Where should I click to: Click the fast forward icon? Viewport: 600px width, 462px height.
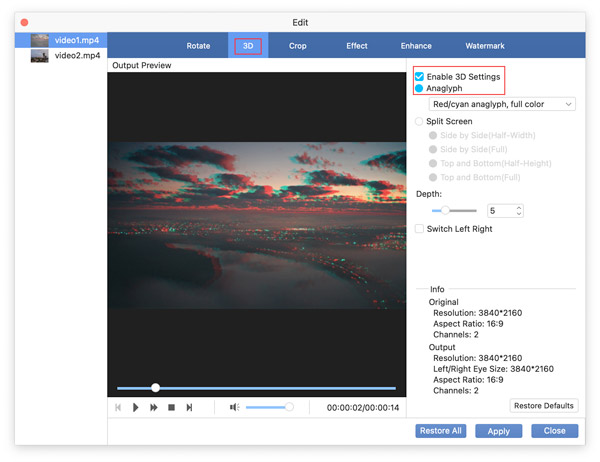154,407
